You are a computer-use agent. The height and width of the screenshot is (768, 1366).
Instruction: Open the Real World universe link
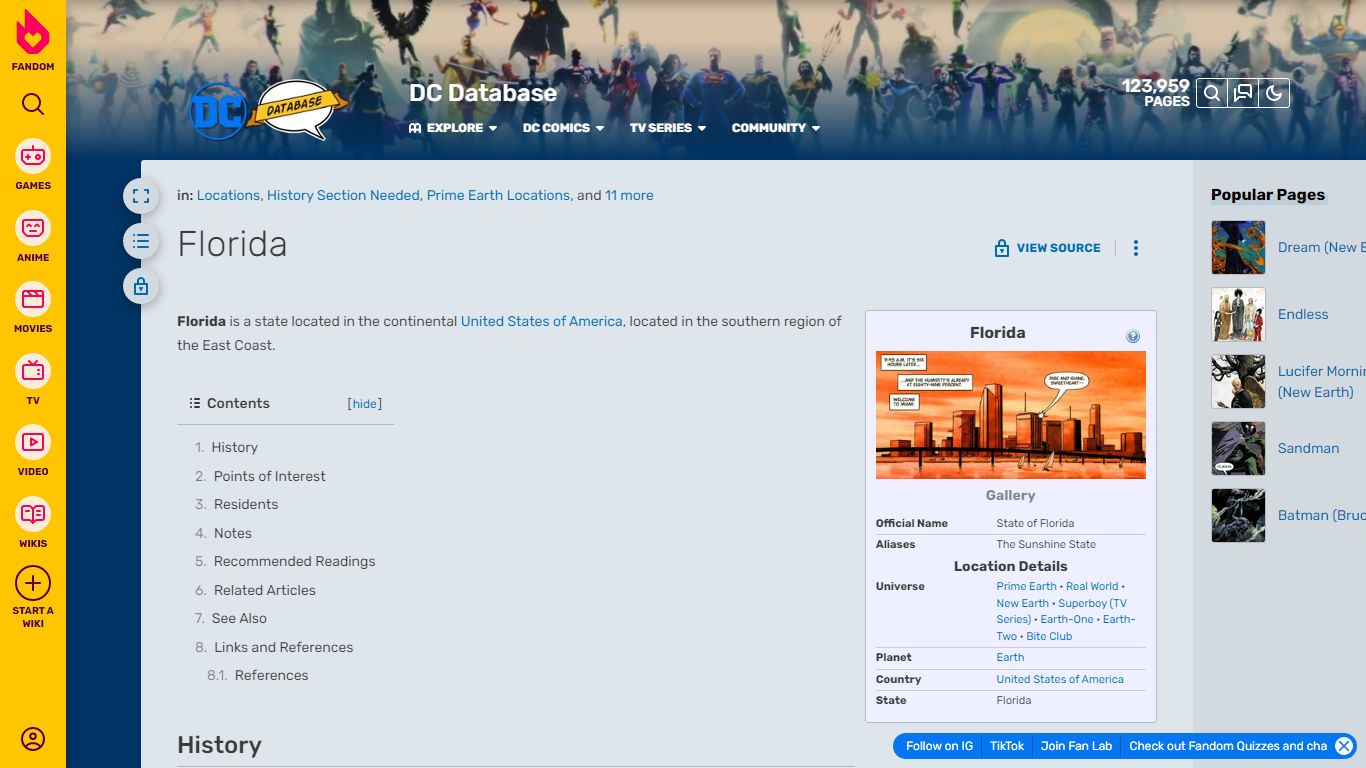click(x=1092, y=587)
